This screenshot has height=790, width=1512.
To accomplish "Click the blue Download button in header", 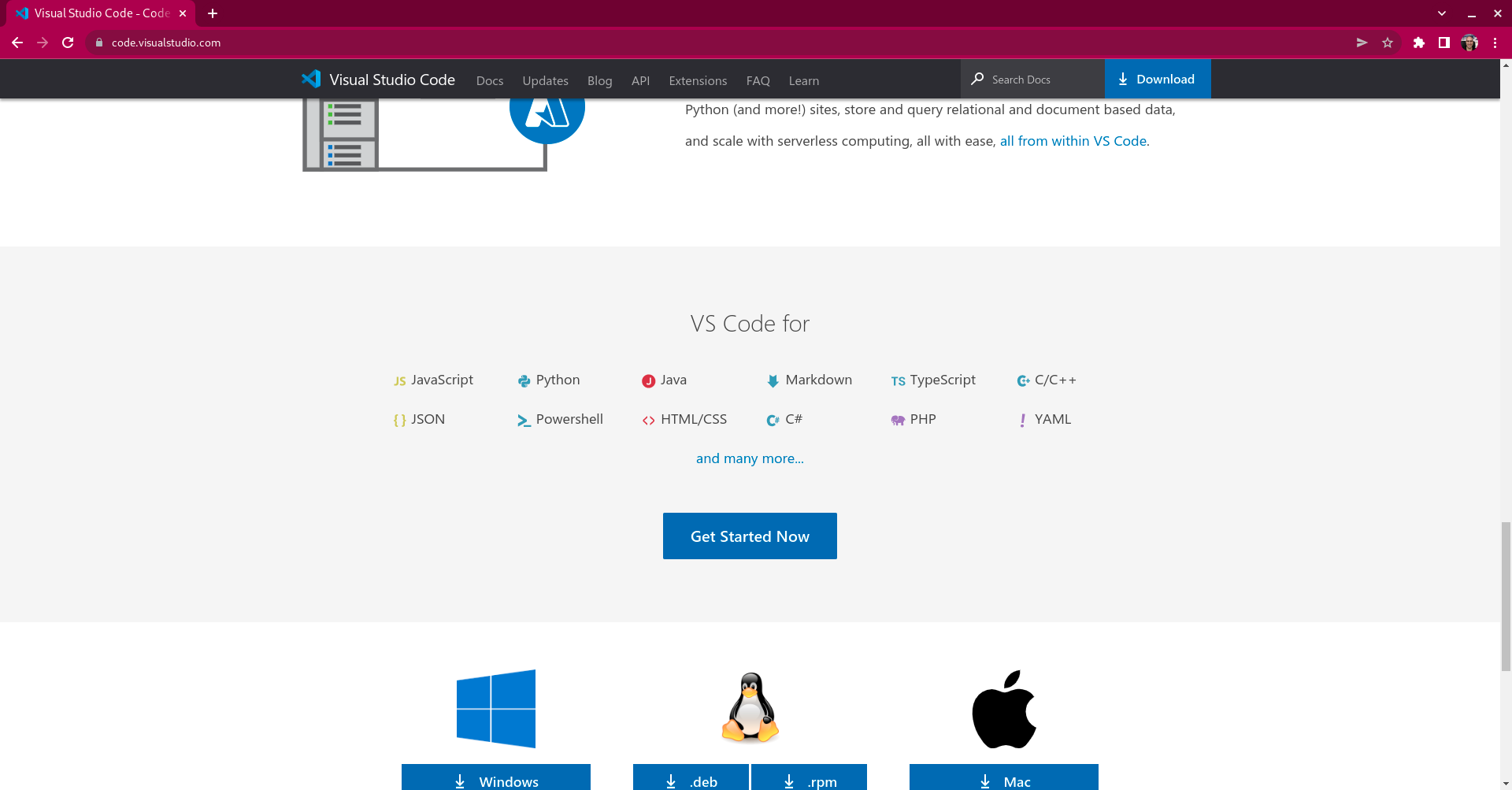I will (x=1158, y=79).
